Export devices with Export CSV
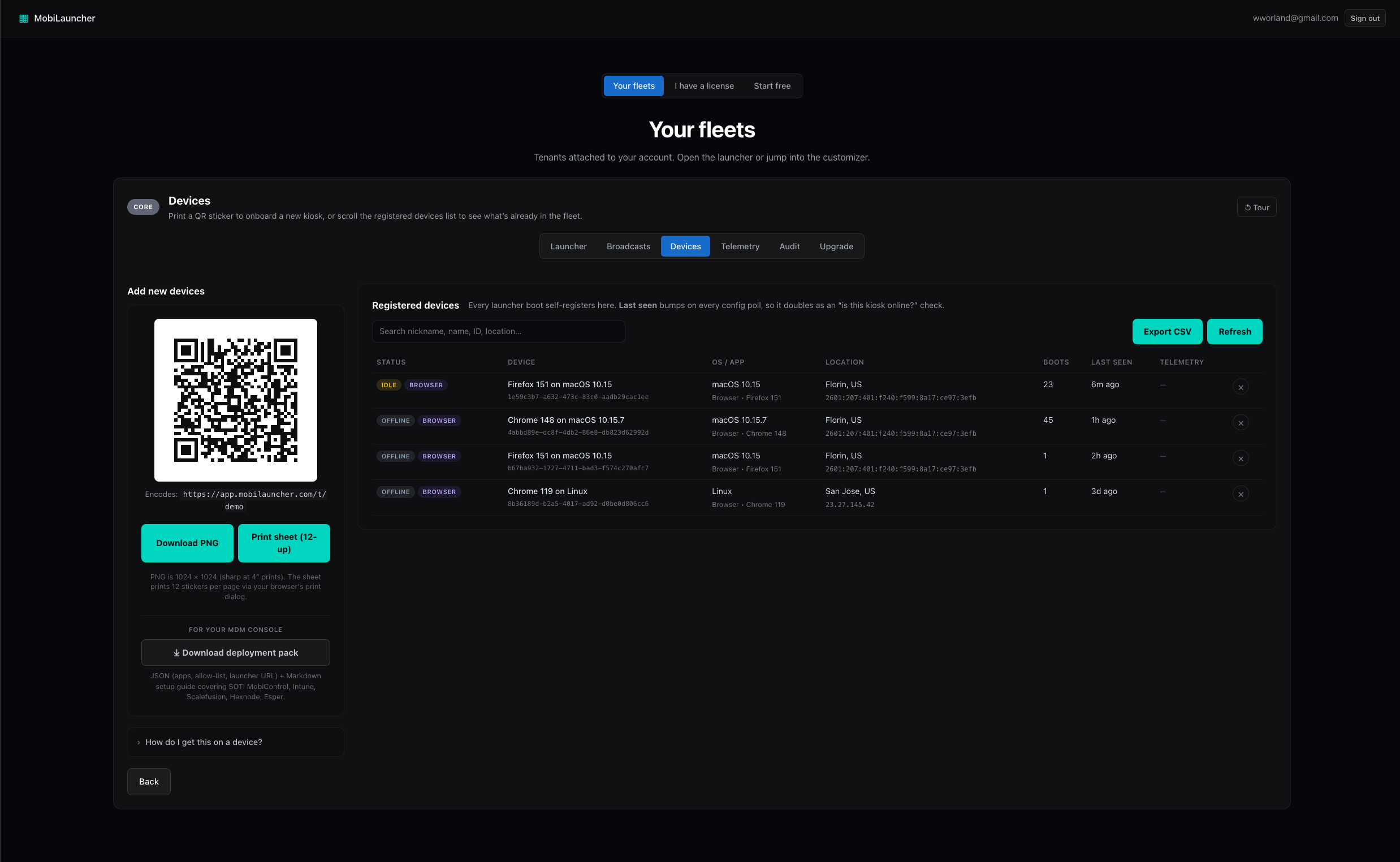 (1167, 332)
